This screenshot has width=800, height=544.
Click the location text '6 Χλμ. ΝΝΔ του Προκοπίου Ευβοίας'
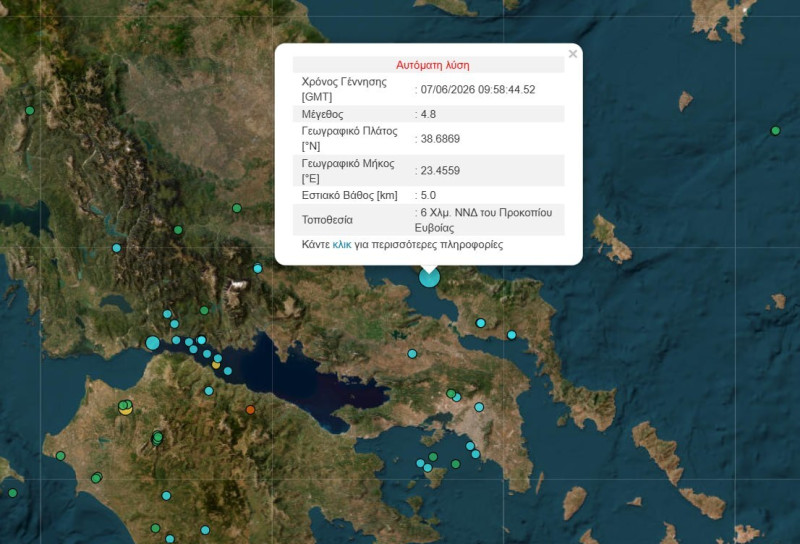[483, 220]
